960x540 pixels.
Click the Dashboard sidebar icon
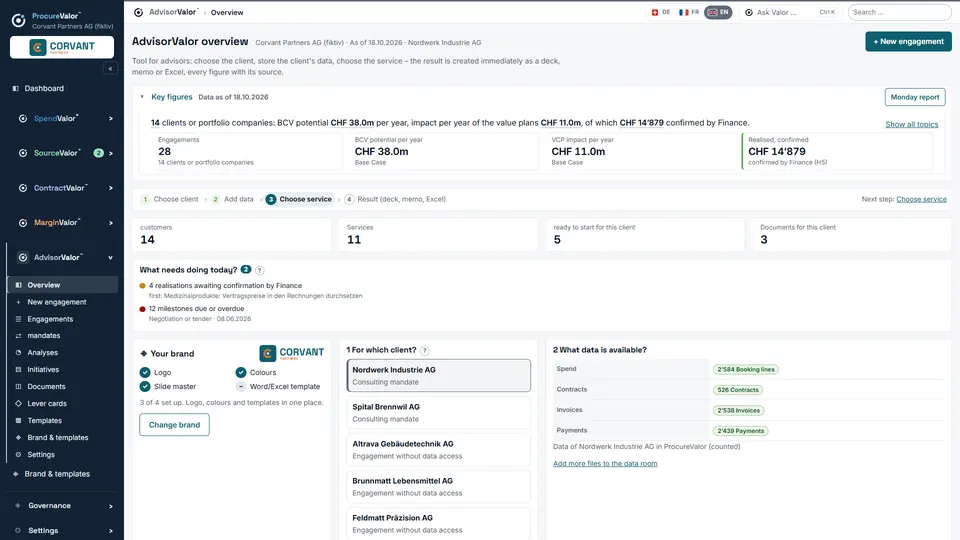tap(16, 88)
